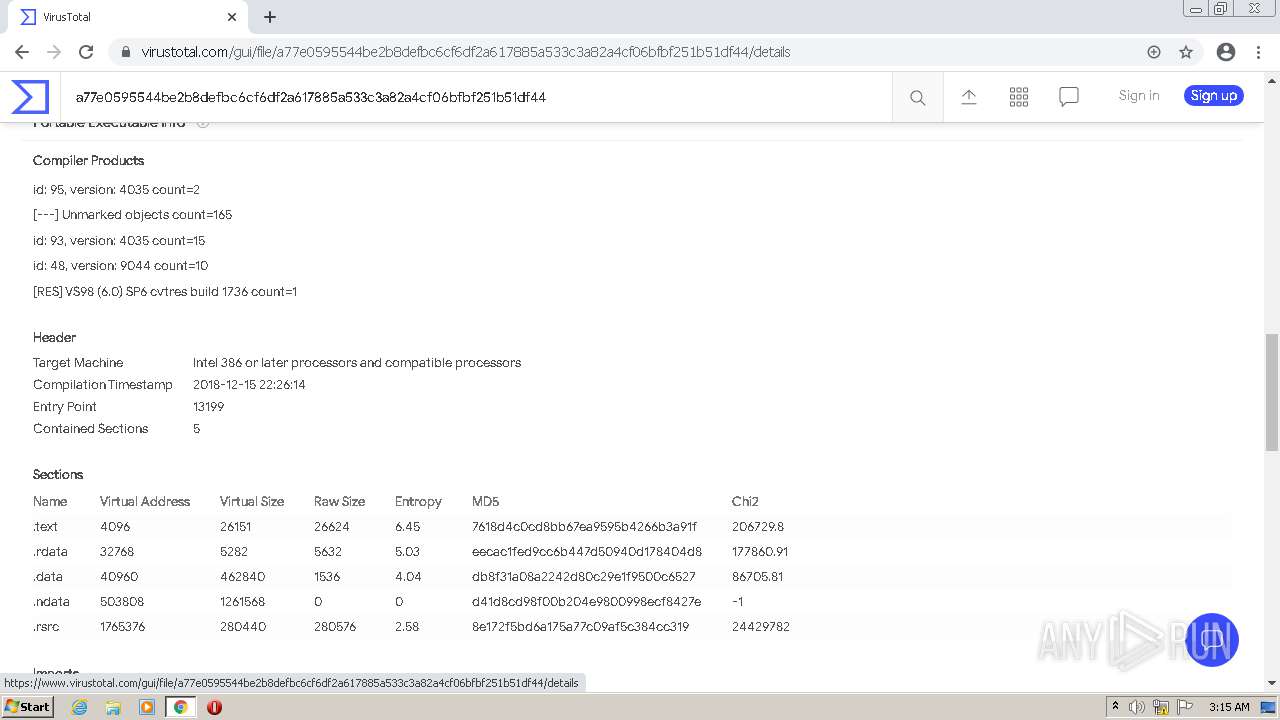Click the Raw Size column header
The height and width of the screenshot is (720, 1280).
pos(339,502)
